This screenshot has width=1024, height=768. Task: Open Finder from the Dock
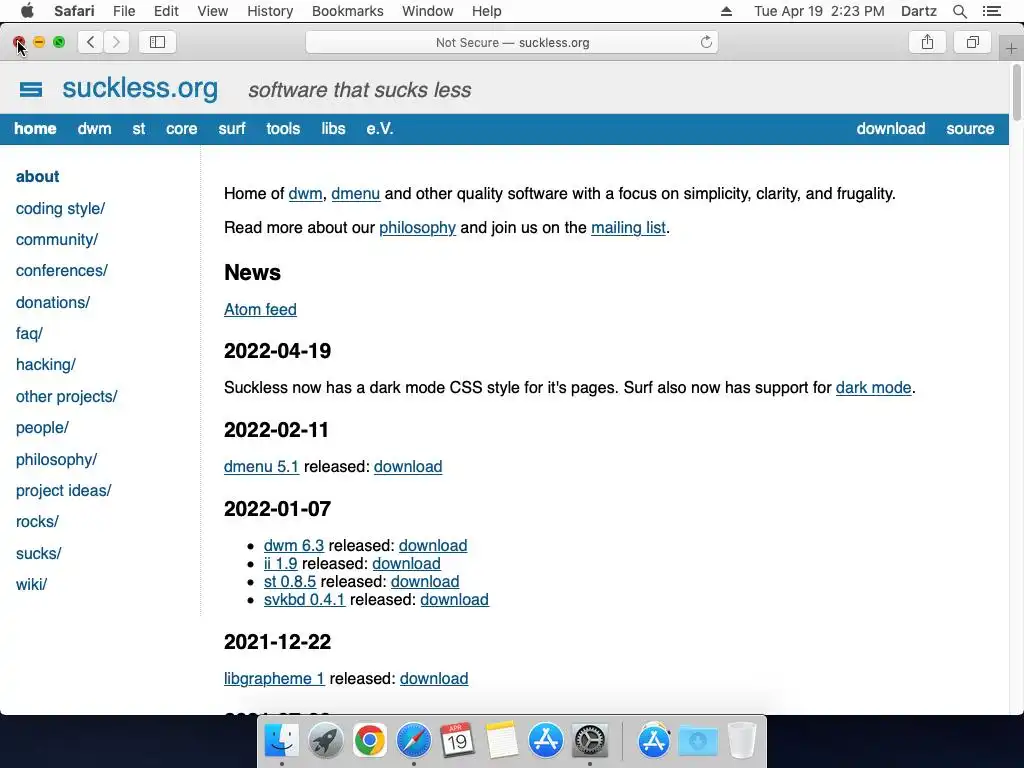pos(281,740)
